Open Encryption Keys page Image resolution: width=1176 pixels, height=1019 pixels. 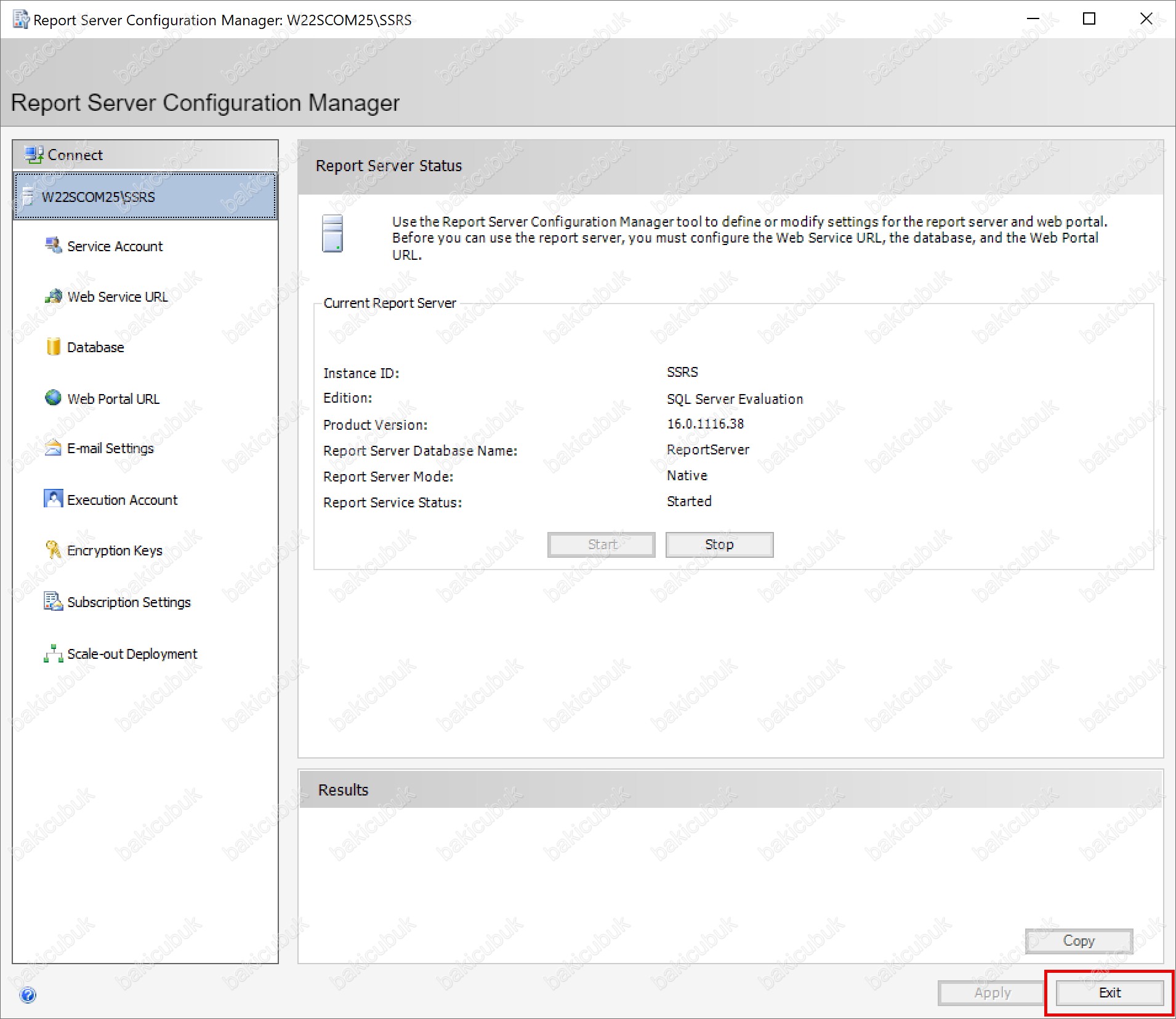click(x=115, y=550)
